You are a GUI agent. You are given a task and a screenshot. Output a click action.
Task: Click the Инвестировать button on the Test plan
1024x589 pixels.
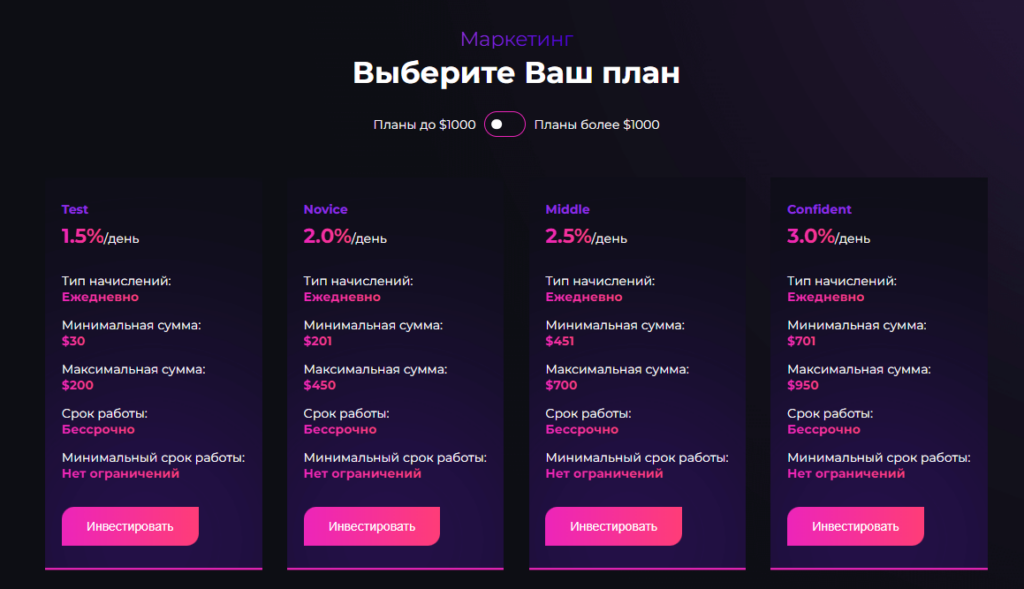[x=130, y=525]
